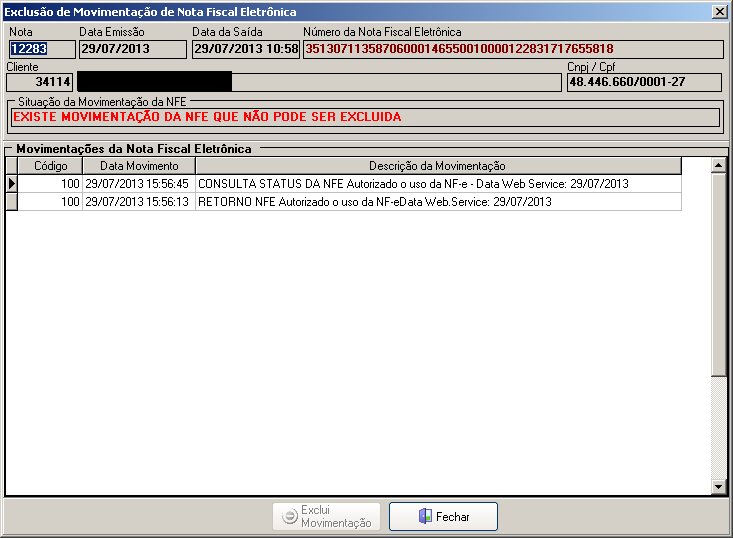Click the Data Emissão field 29/07/2013

tap(133, 49)
